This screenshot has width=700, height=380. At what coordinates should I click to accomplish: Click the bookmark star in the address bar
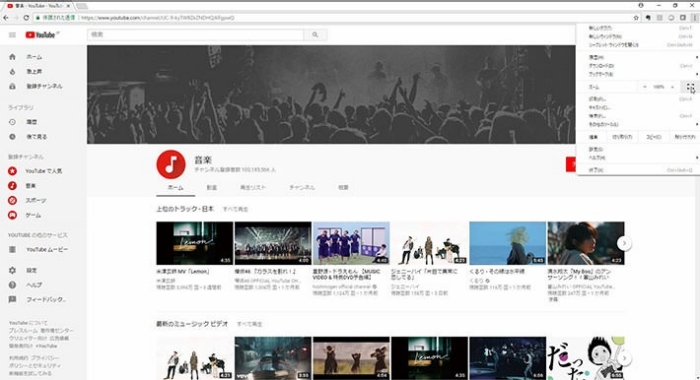tap(636, 18)
